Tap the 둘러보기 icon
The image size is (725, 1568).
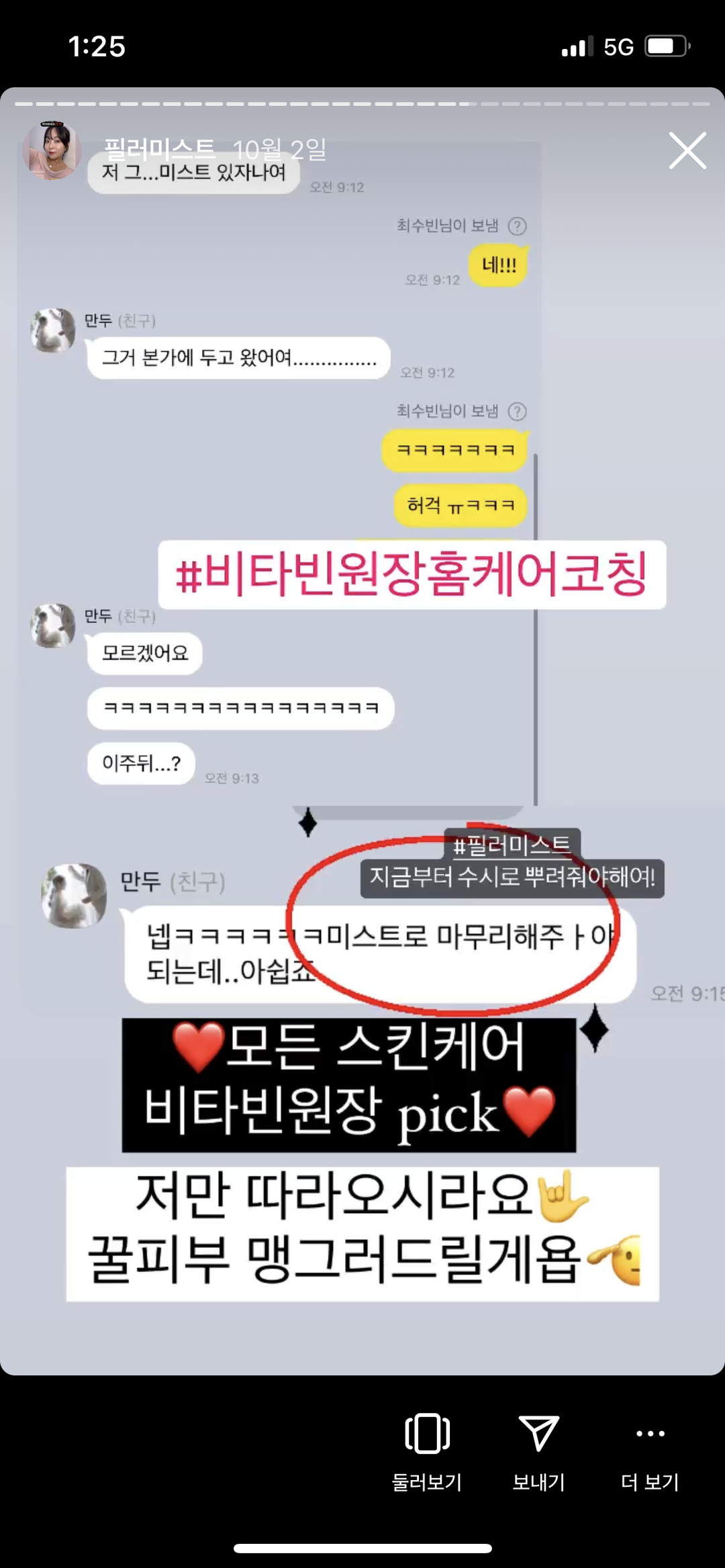coord(428,1433)
